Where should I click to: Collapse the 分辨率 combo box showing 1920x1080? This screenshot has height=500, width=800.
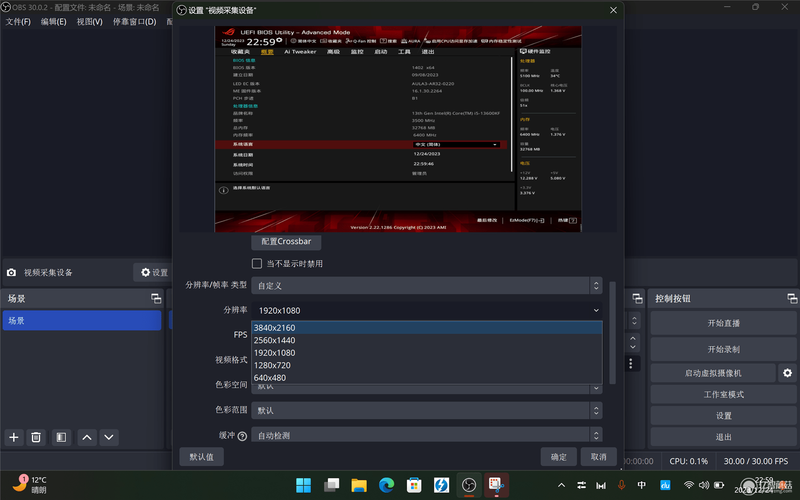pos(427,310)
